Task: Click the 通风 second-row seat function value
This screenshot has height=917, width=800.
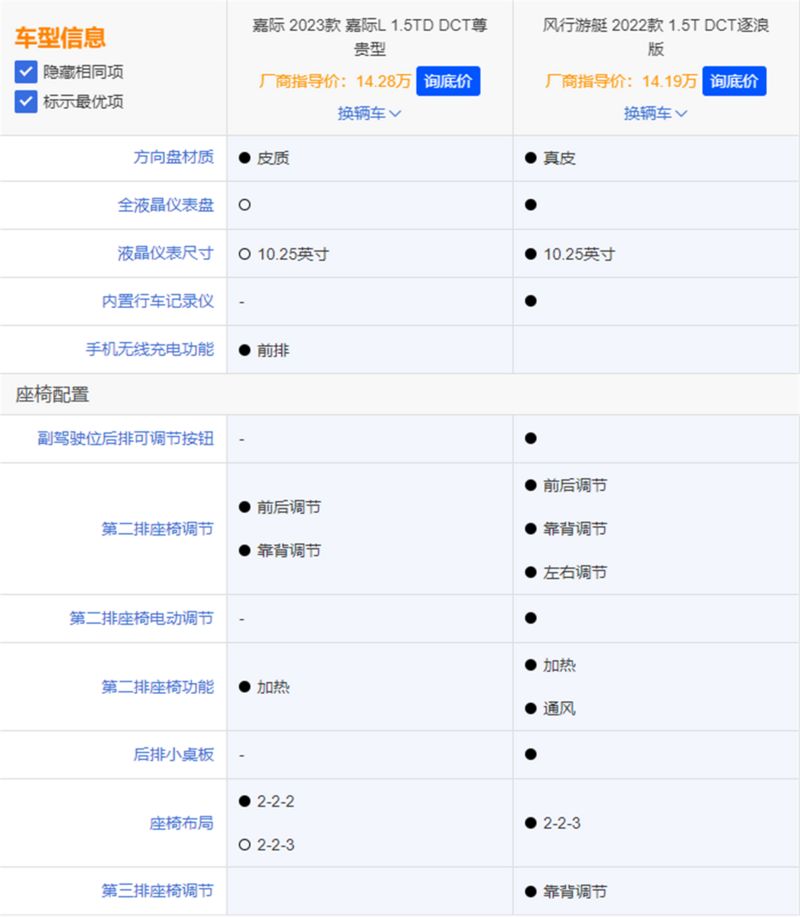Action: tap(560, 709)
